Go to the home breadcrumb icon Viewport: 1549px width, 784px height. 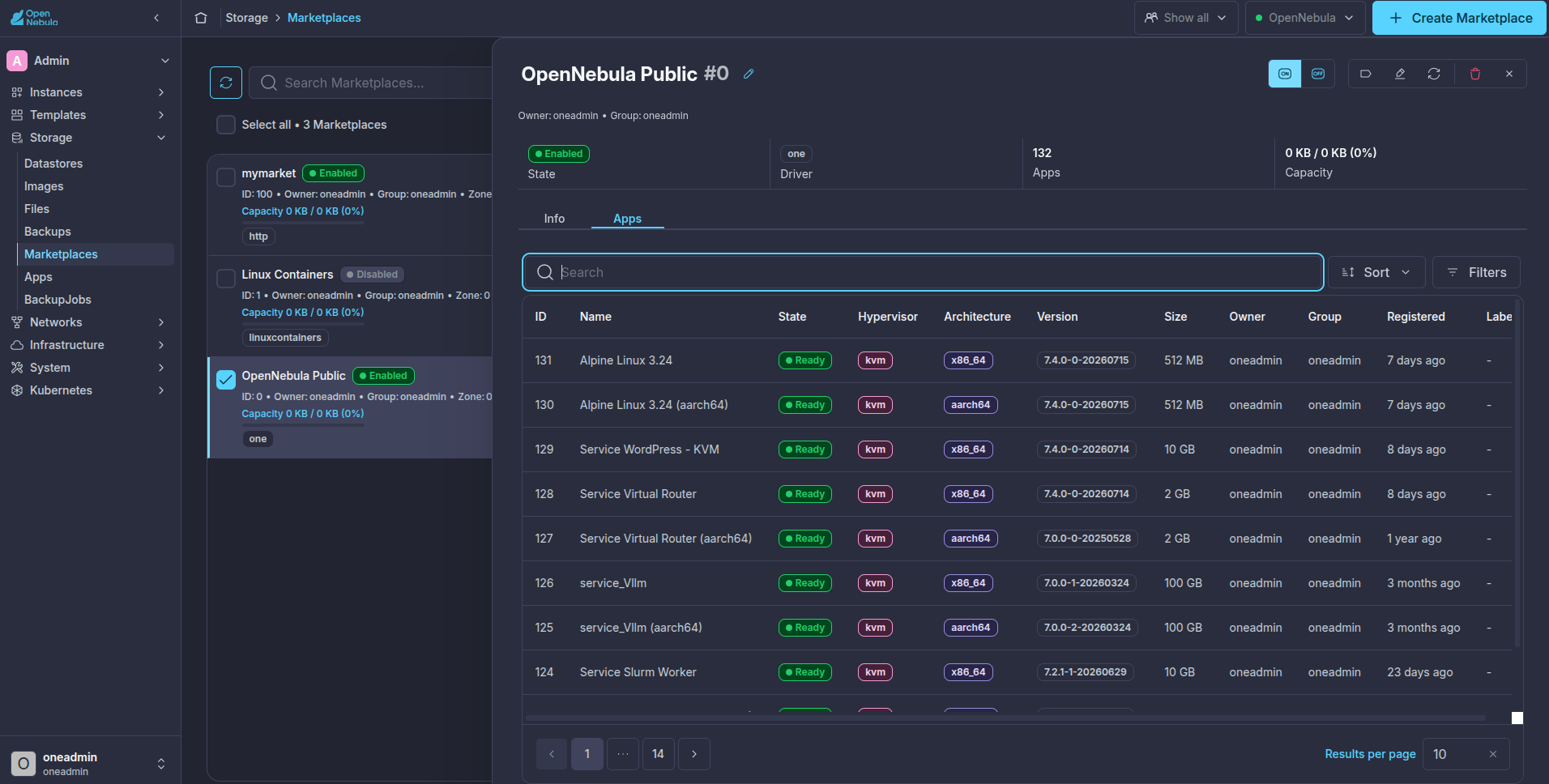pos(201,18)
